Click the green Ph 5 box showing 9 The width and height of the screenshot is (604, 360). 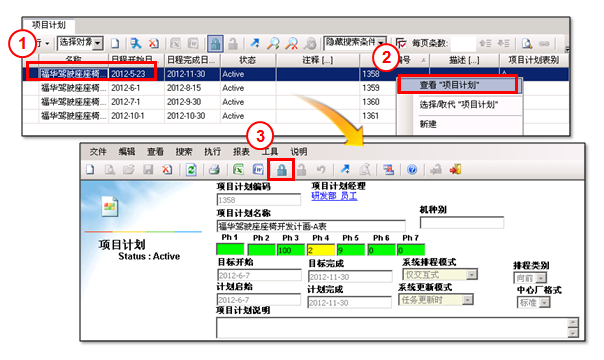(351, 250)
